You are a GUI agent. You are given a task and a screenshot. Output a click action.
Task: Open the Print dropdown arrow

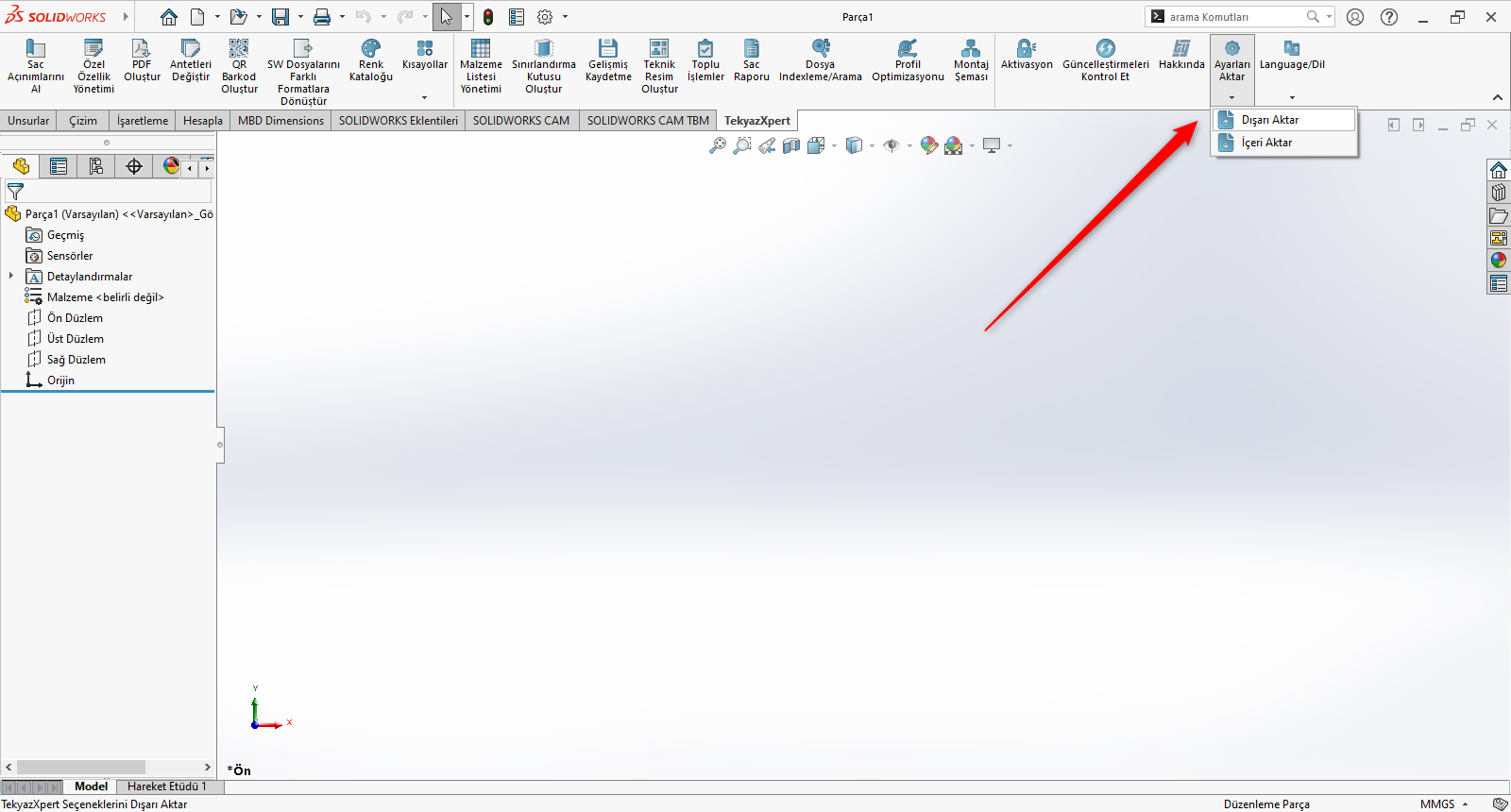(342, 17)
